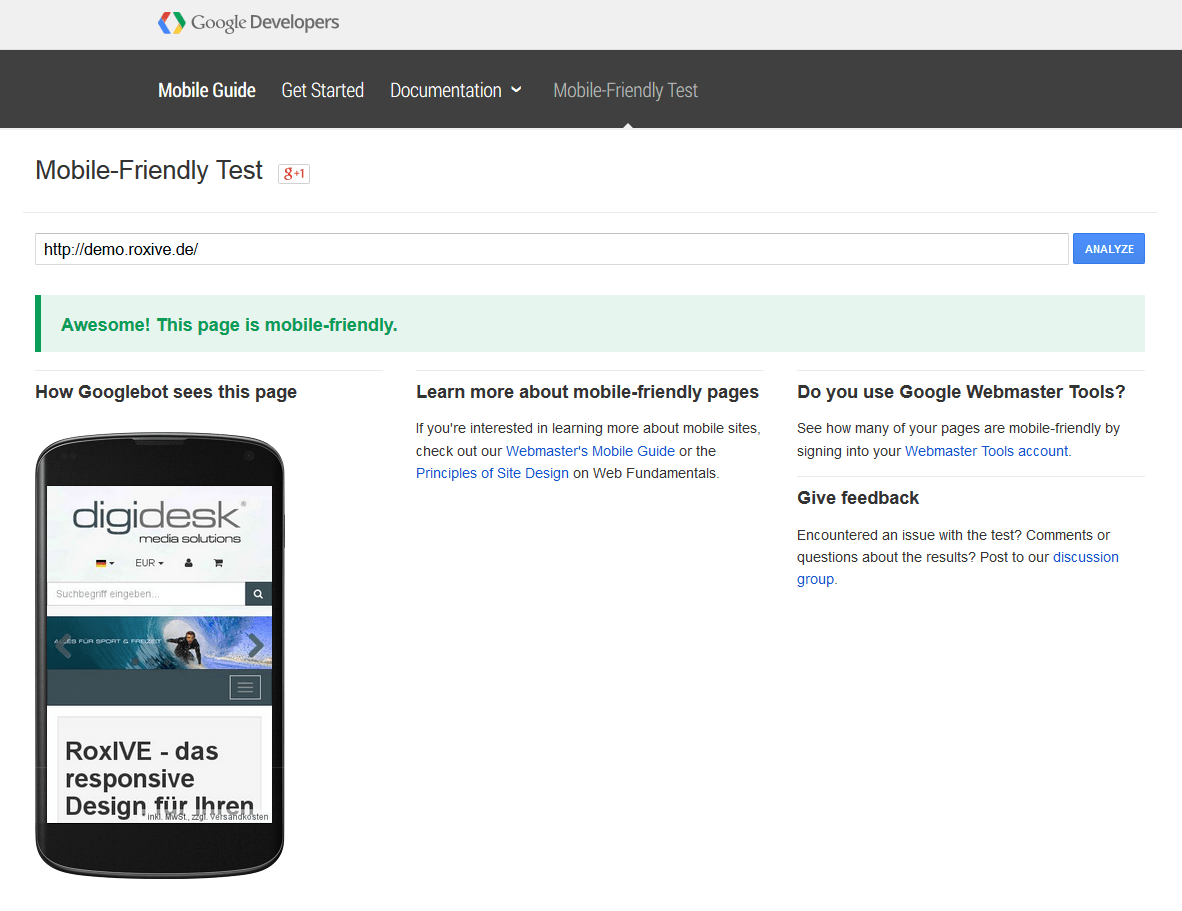Click the hamburger menu icon in phone preview
Viewport: 1182px width, 911px height.
pyautogui.click(x=245, y=687)
